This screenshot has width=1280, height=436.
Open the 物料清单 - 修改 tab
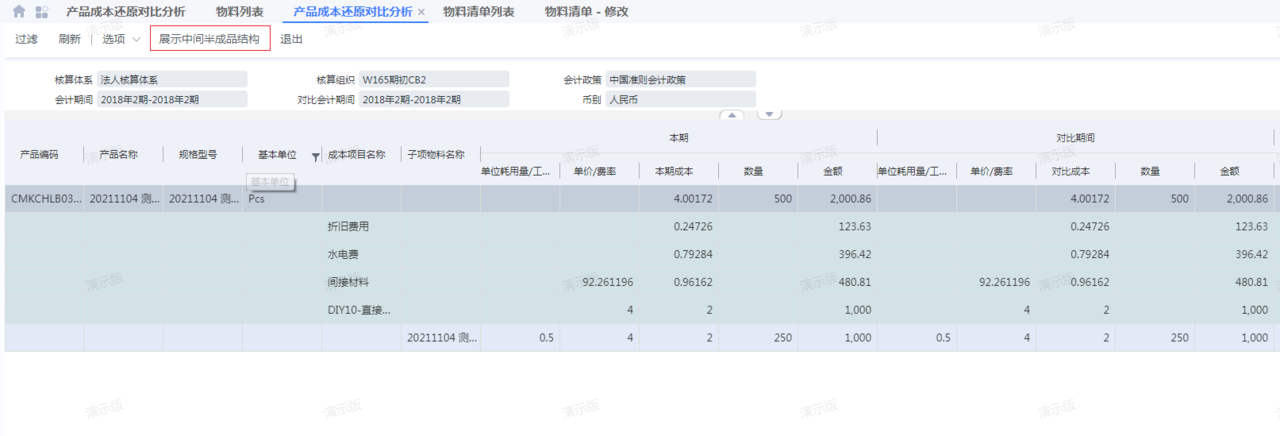tap(586, 12)
